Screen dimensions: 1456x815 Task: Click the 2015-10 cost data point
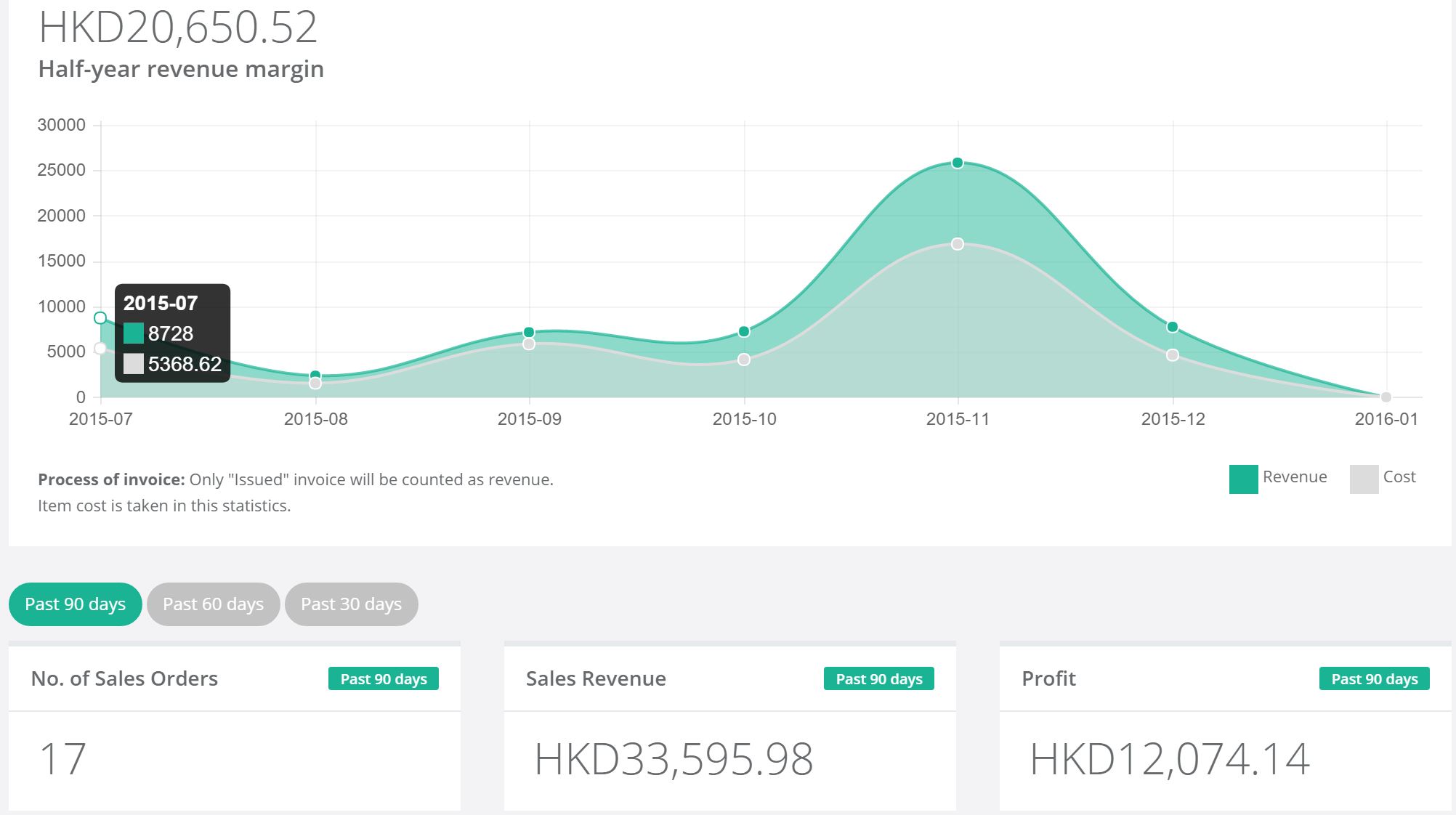pos(744,360)
